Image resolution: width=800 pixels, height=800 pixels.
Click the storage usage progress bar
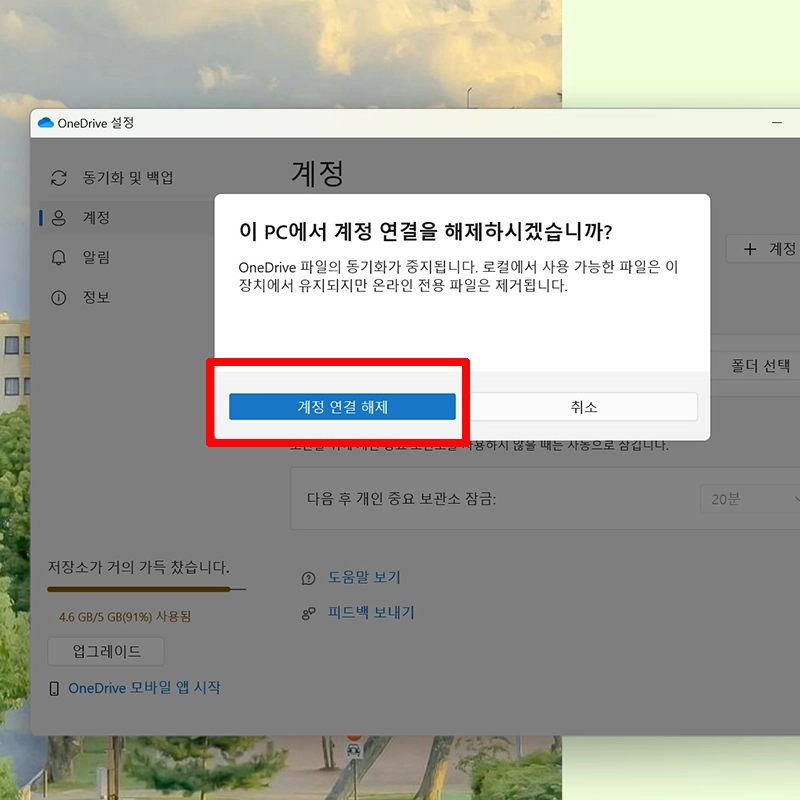[x=146, y=589]
